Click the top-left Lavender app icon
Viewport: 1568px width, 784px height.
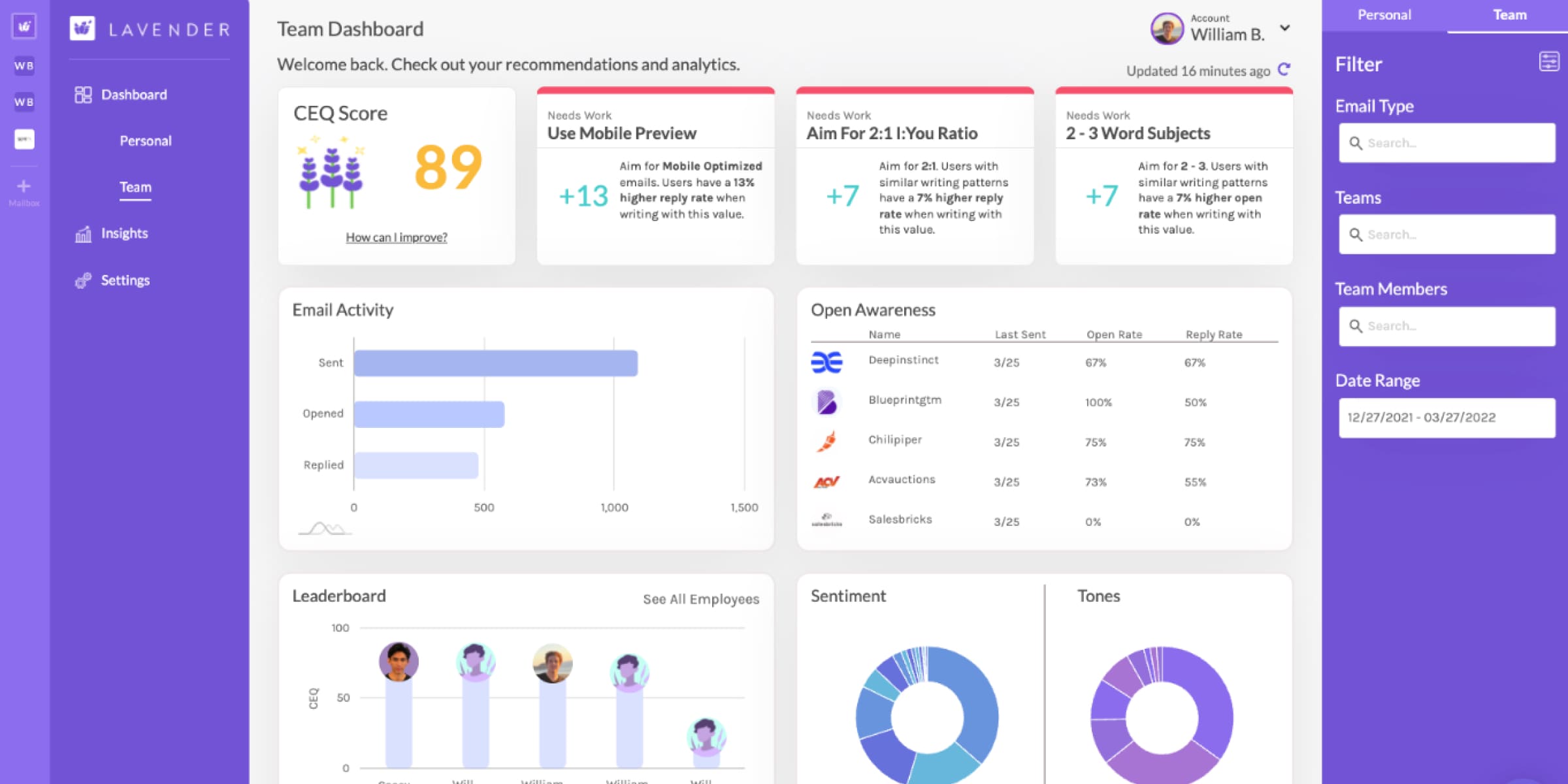24,27
